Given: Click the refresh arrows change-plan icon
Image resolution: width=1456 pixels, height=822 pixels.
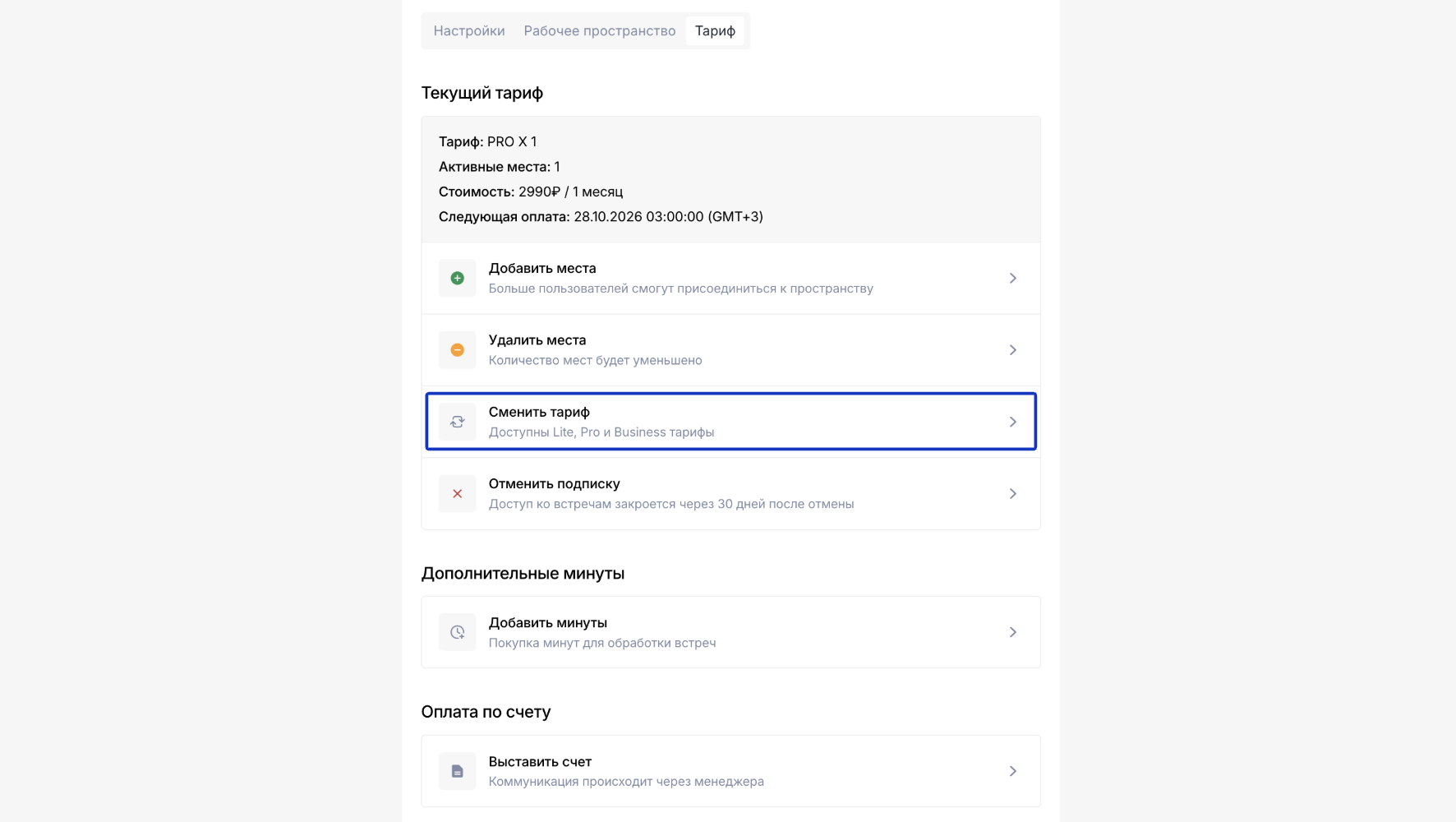Looking at the screenshot, I should (x=458, y=422).
